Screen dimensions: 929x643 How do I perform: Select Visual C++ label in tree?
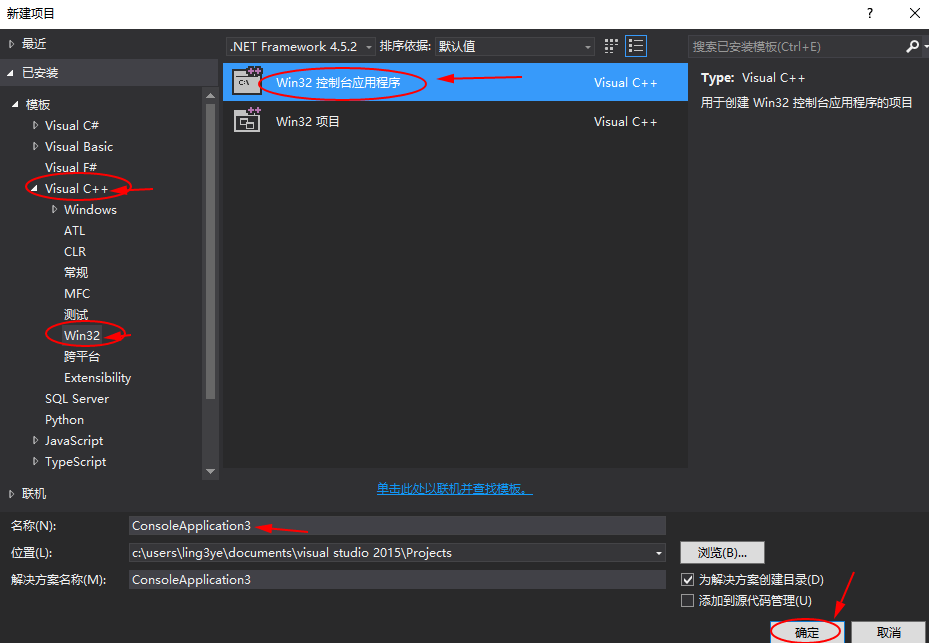point(76,188)
